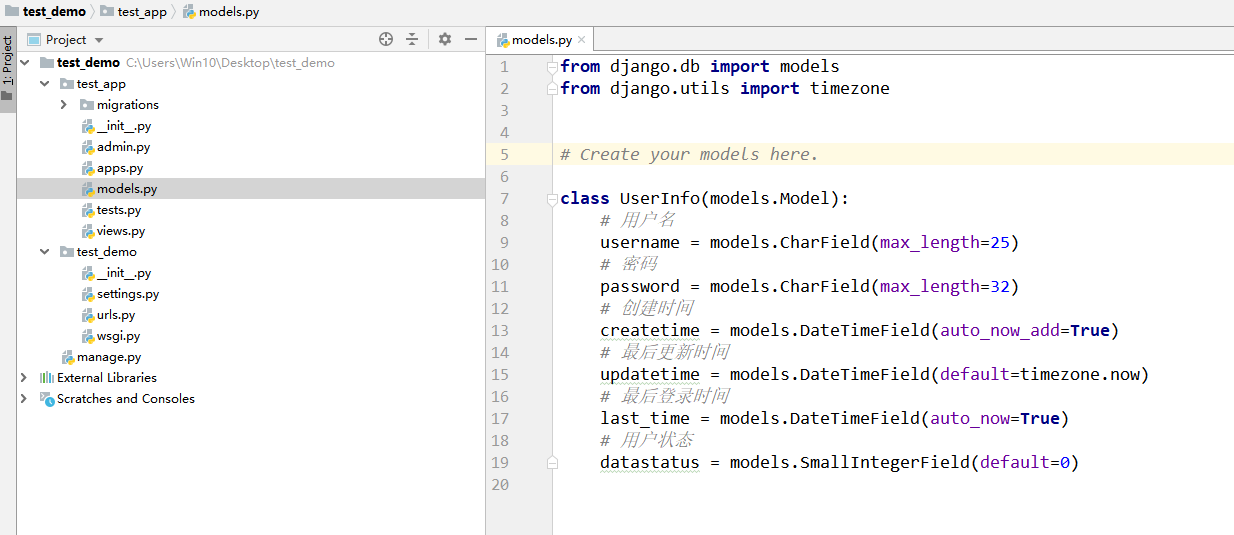Click fold end marker on line 19
The width and height of the screenshot is (1234, 535).
coord(552,463)
